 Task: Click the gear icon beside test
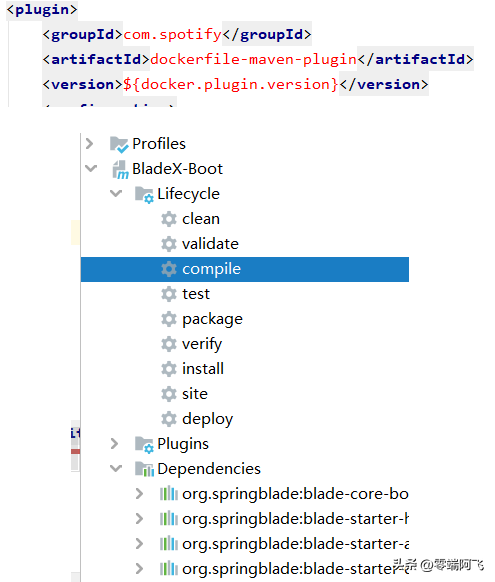coord(169,294)
